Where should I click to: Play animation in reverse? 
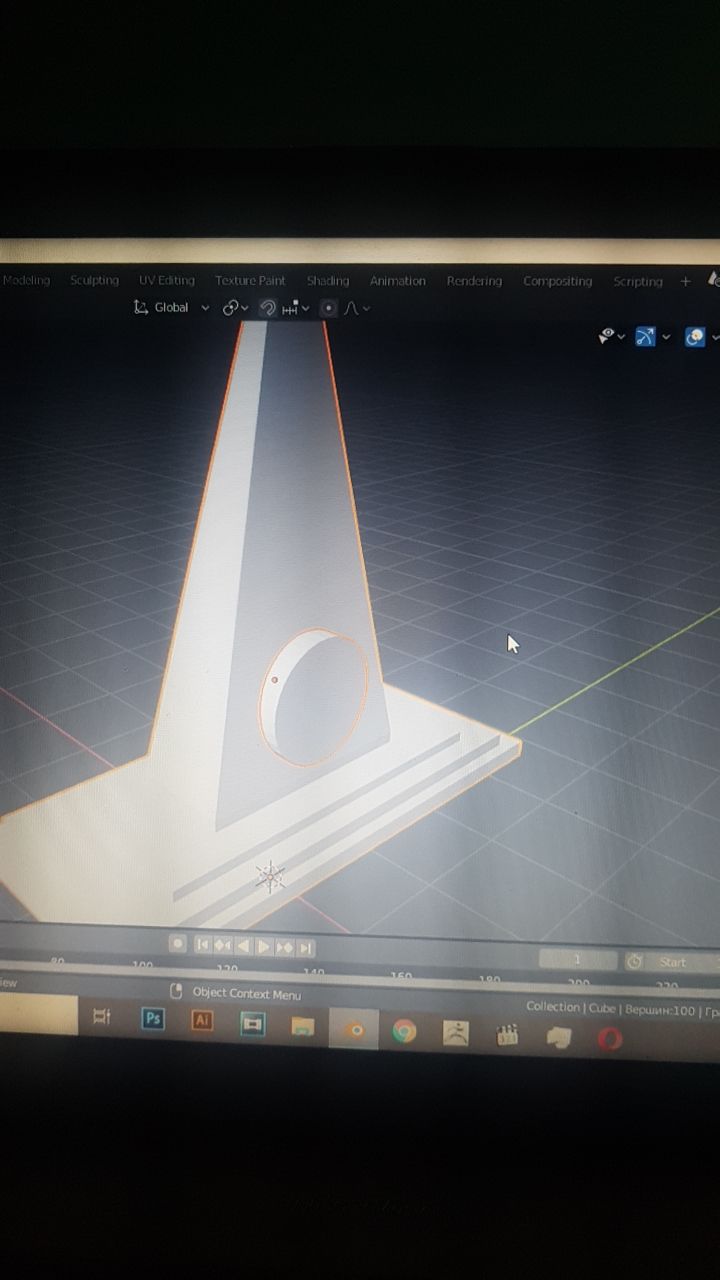[x=243, y=946]
